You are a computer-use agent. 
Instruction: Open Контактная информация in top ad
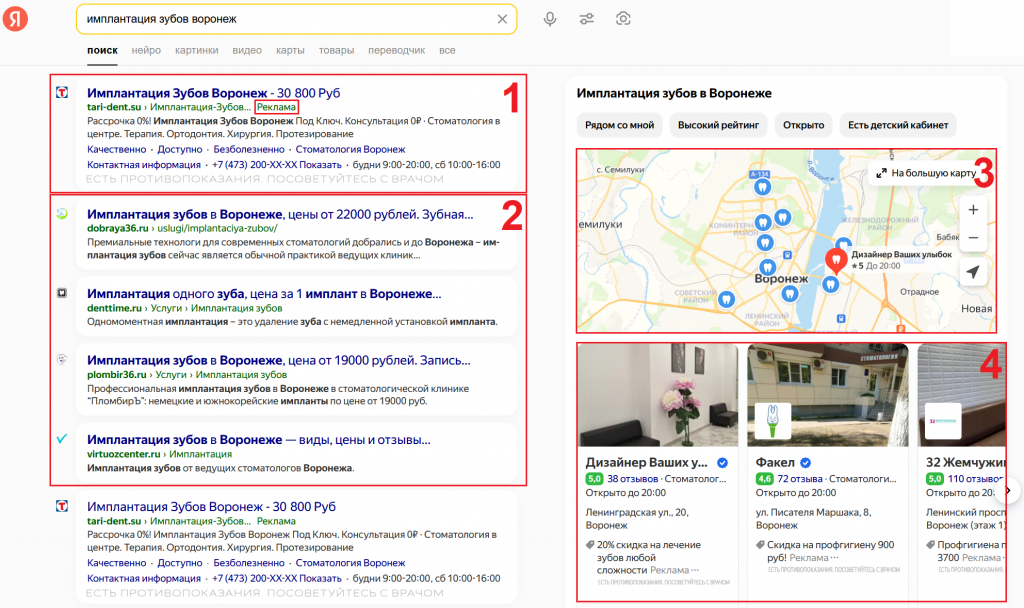[x=144, y=165]
